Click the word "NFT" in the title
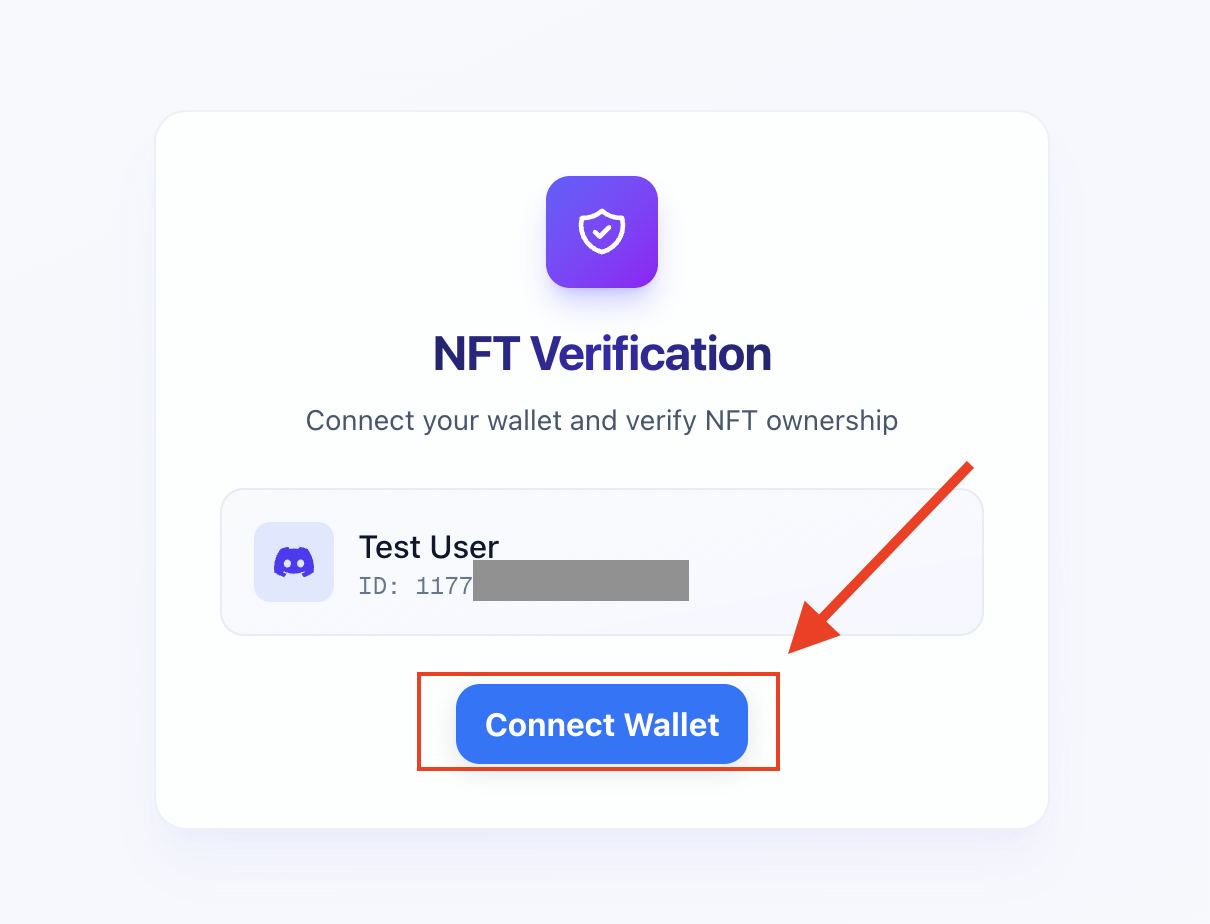The width and height of the screenshot is (1210, 924). click(x=476, y=354)
